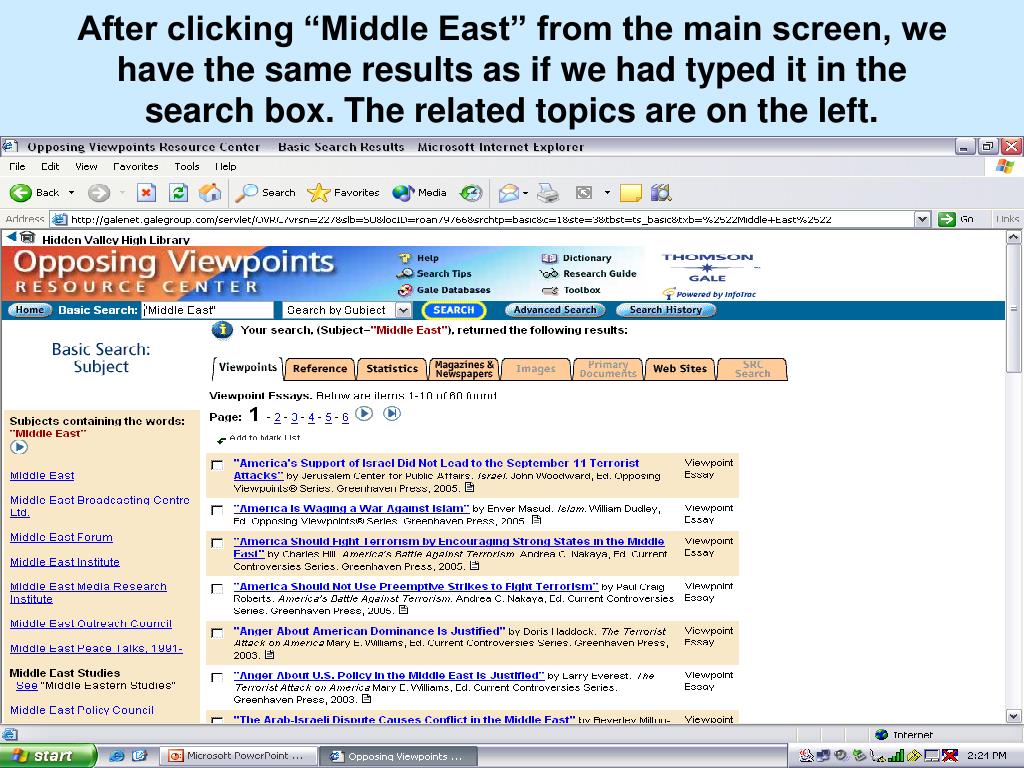Switch to Magazines & Newspapers tab
The height and width of the screenshot is (768, 1024).
tap(464, 369)
